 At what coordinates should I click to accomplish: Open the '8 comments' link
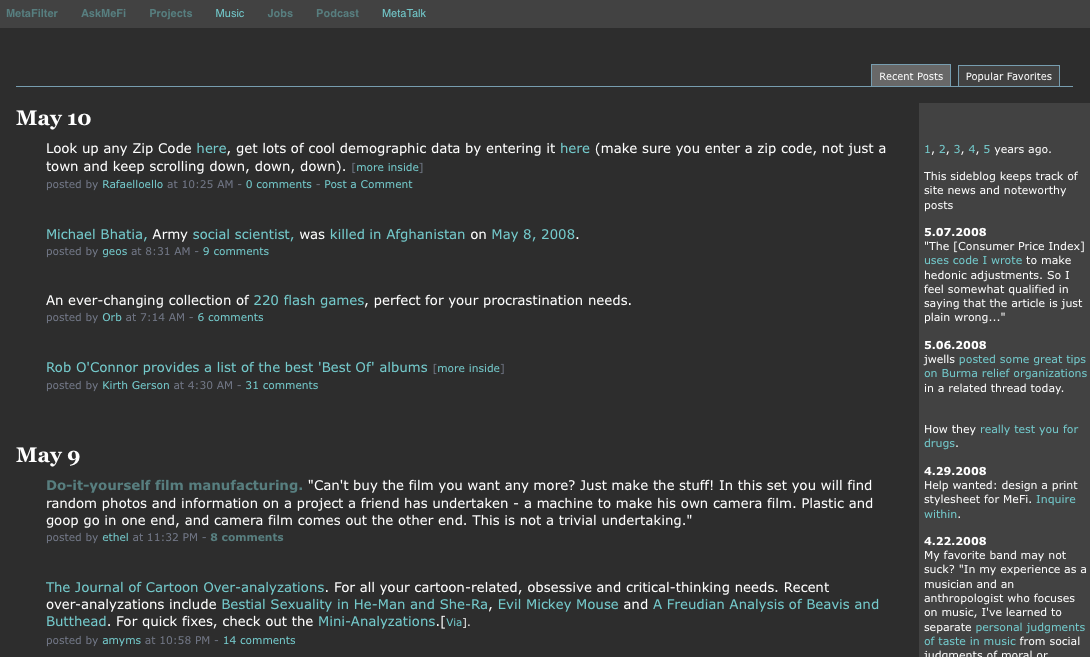247,537
